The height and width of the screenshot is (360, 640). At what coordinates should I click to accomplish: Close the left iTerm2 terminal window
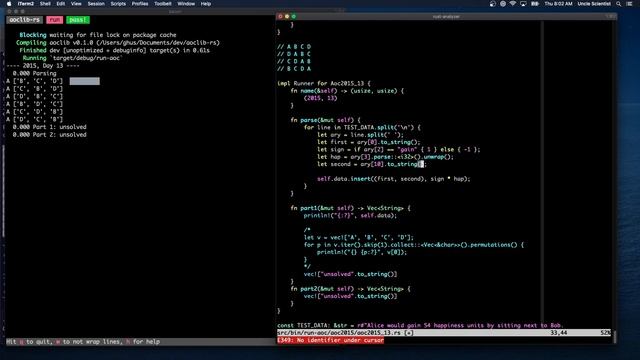(9, 11)
